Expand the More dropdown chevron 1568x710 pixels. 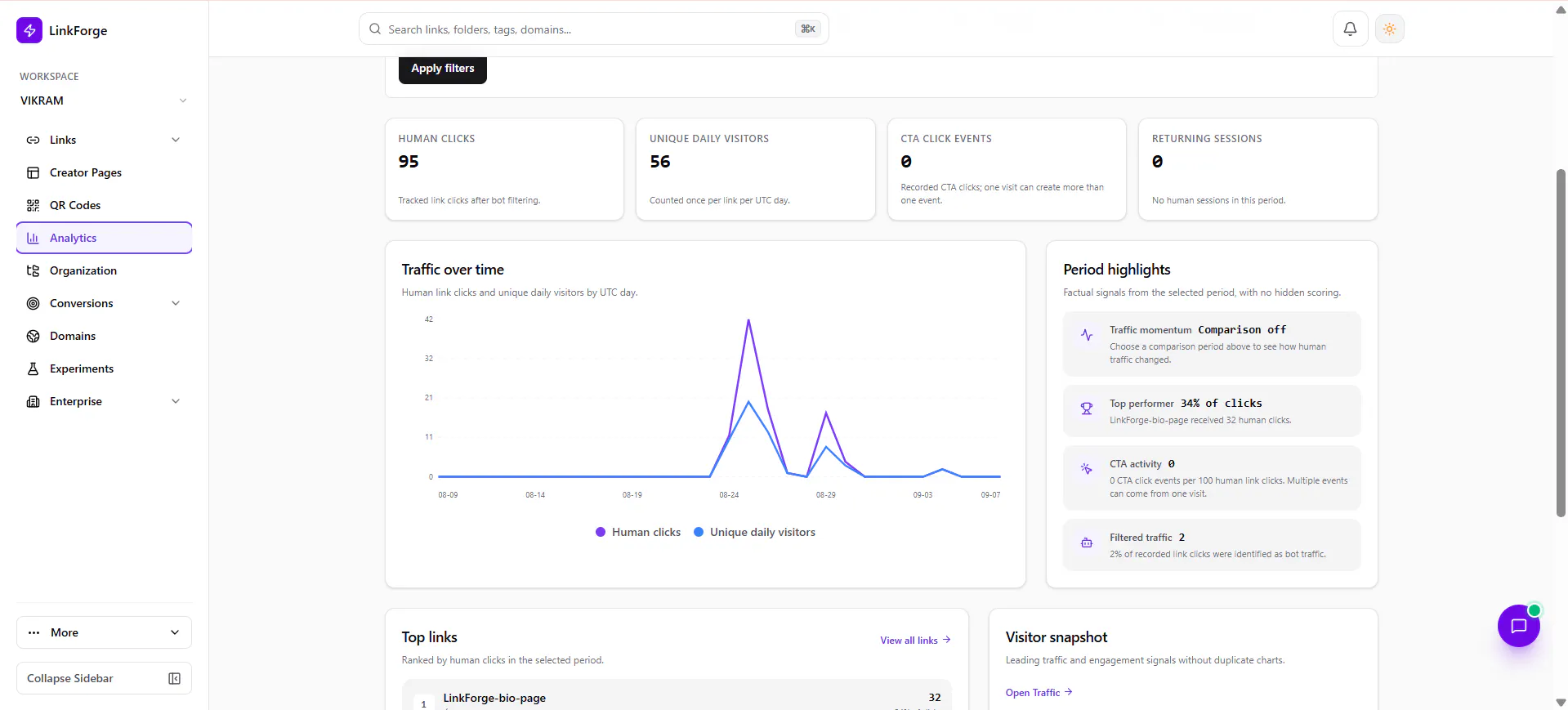[x=175, y=632]
